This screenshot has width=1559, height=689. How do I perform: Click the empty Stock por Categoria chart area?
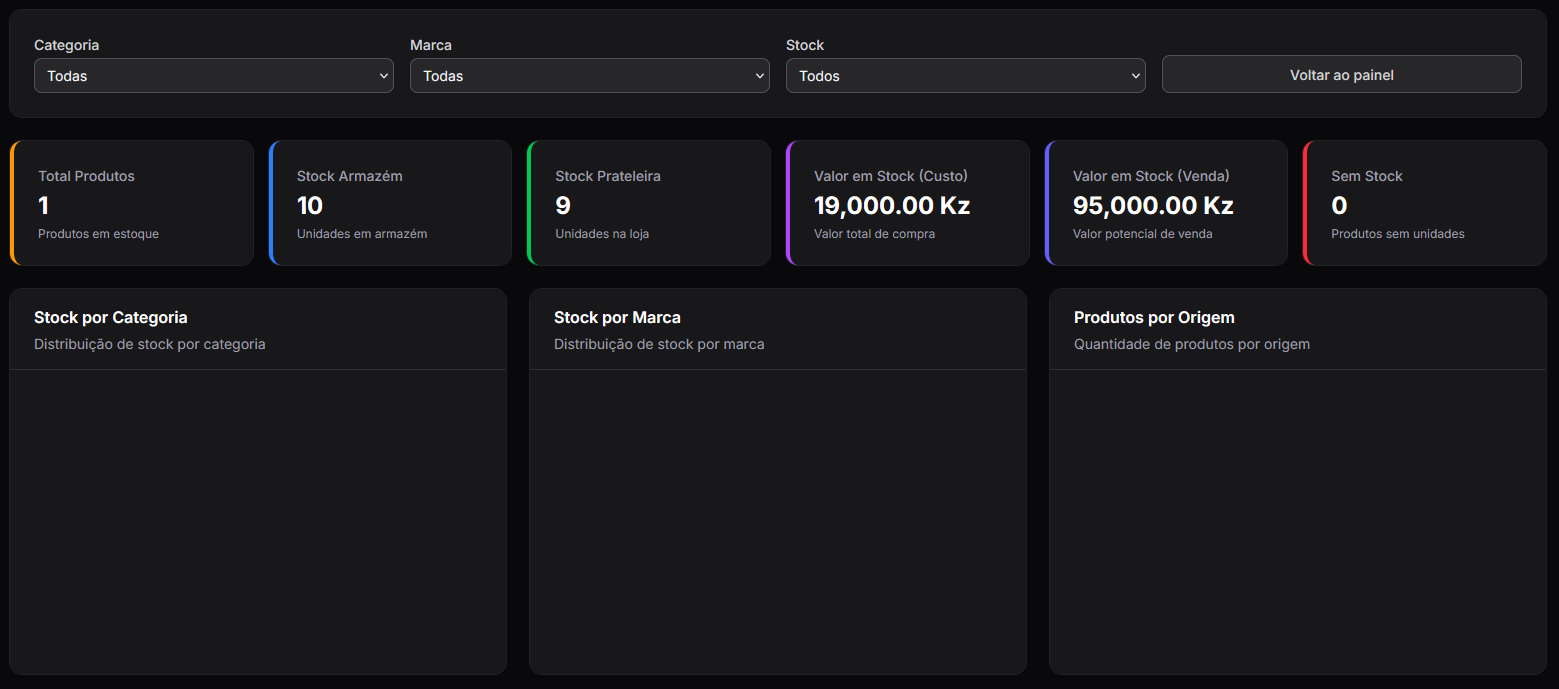258,522
